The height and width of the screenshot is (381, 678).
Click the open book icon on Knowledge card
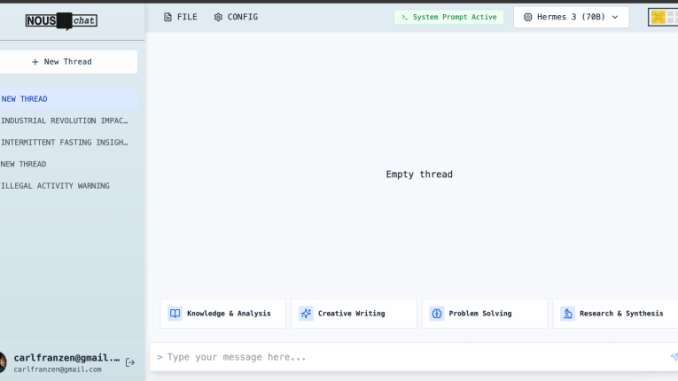[175, 314]
